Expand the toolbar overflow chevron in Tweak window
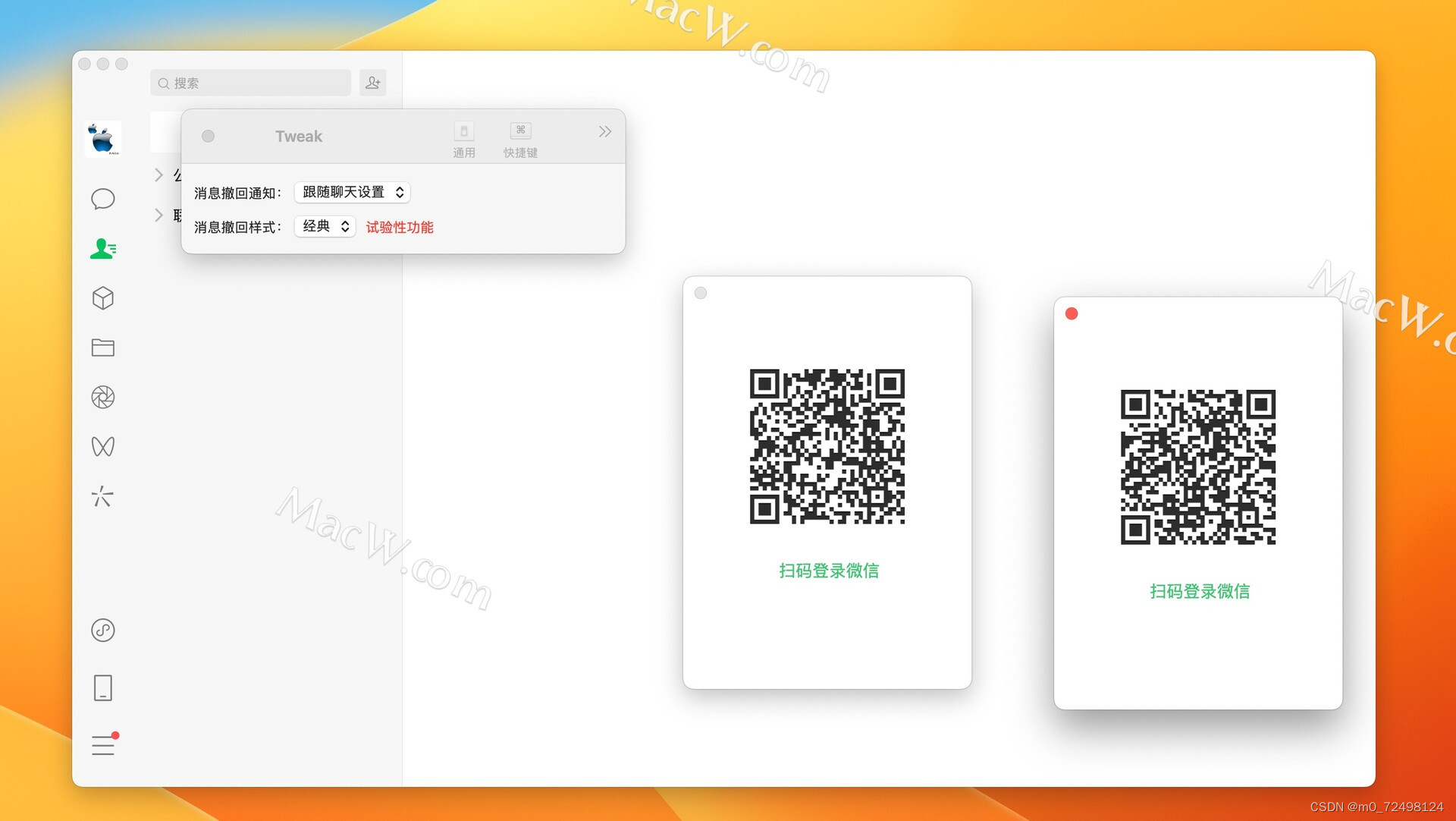Screen dimensions: 1456x821 coord(604,131)
